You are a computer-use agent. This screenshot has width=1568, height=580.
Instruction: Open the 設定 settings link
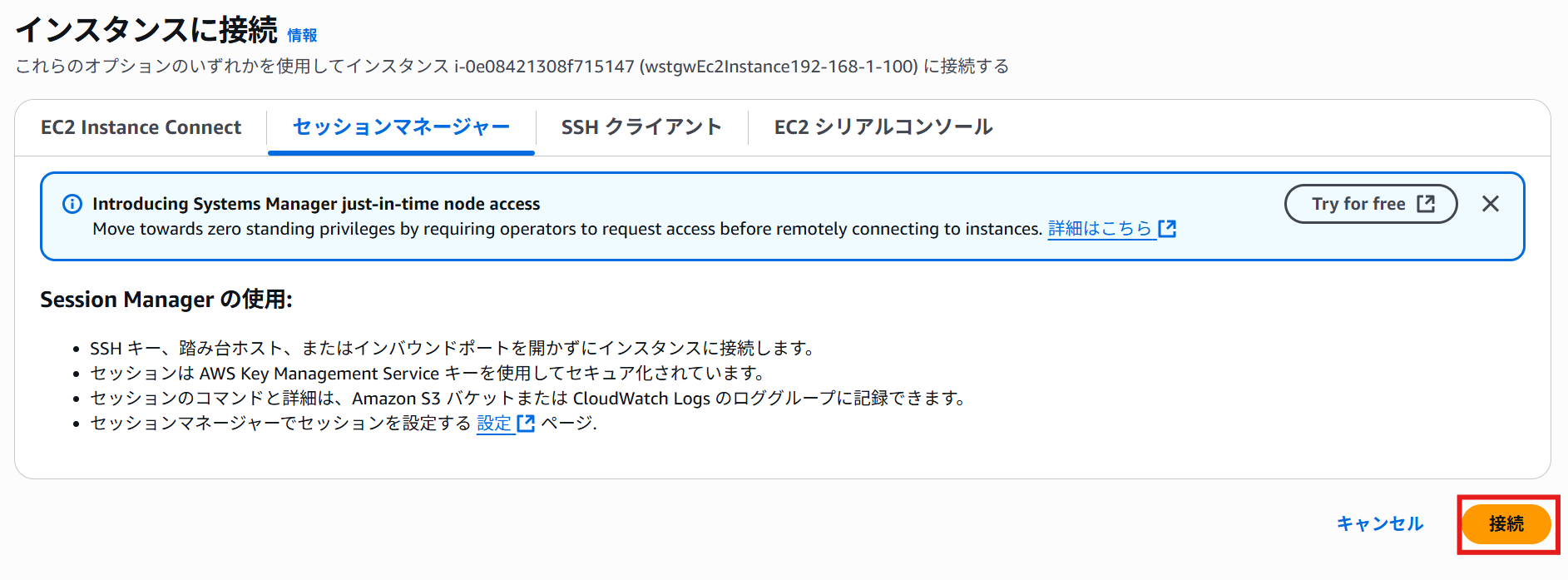tap(494, 424)
